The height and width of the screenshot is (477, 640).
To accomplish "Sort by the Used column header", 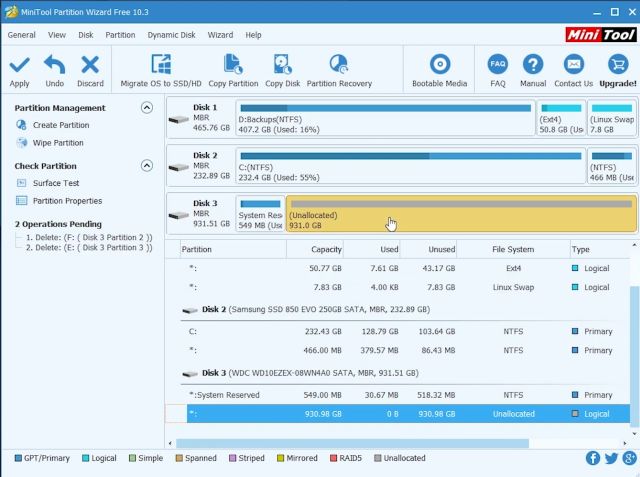I will click(x=371, y=249).
